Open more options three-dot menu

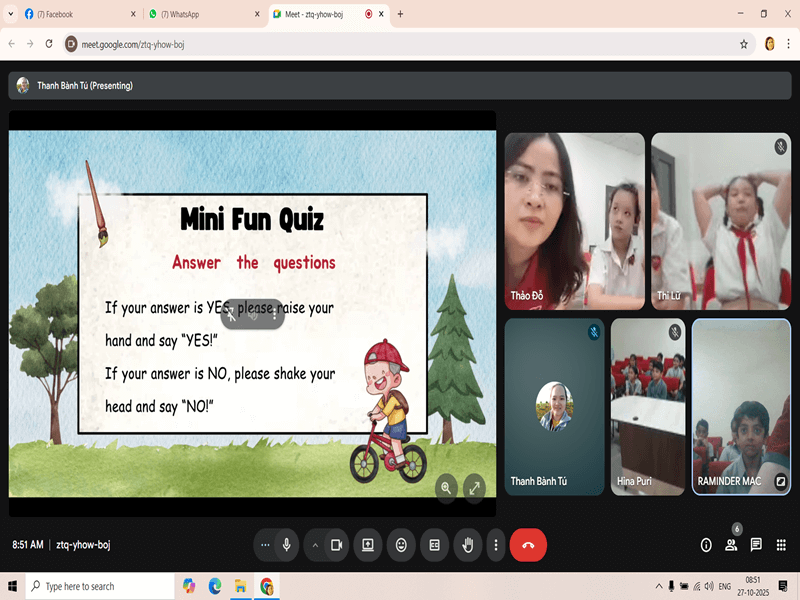495,545
